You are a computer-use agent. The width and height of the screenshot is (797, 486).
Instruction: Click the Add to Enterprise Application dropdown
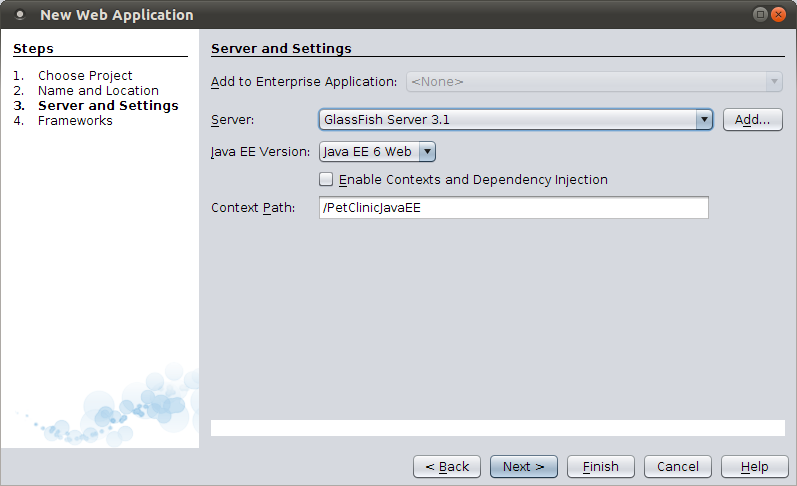594,82
